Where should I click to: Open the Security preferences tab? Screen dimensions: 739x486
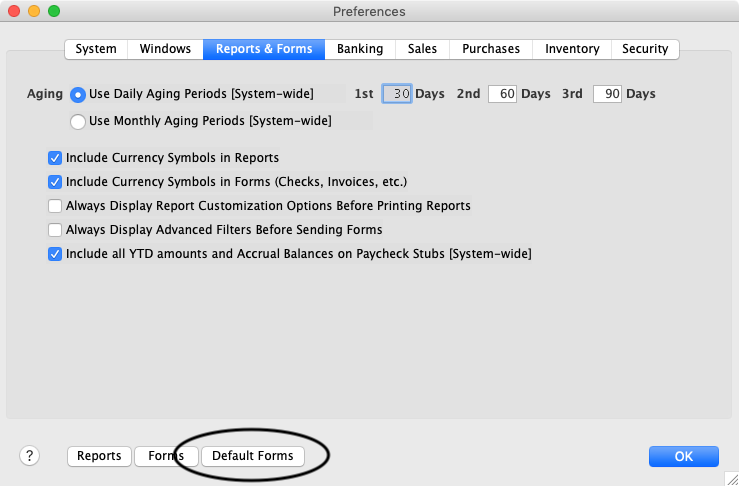644,49
